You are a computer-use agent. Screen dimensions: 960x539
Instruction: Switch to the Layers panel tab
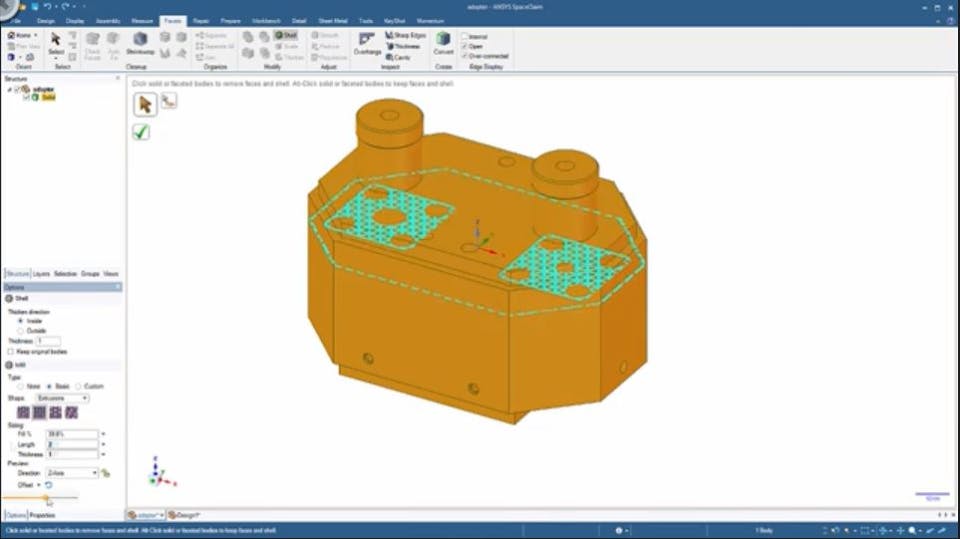[x=41, y=274]
